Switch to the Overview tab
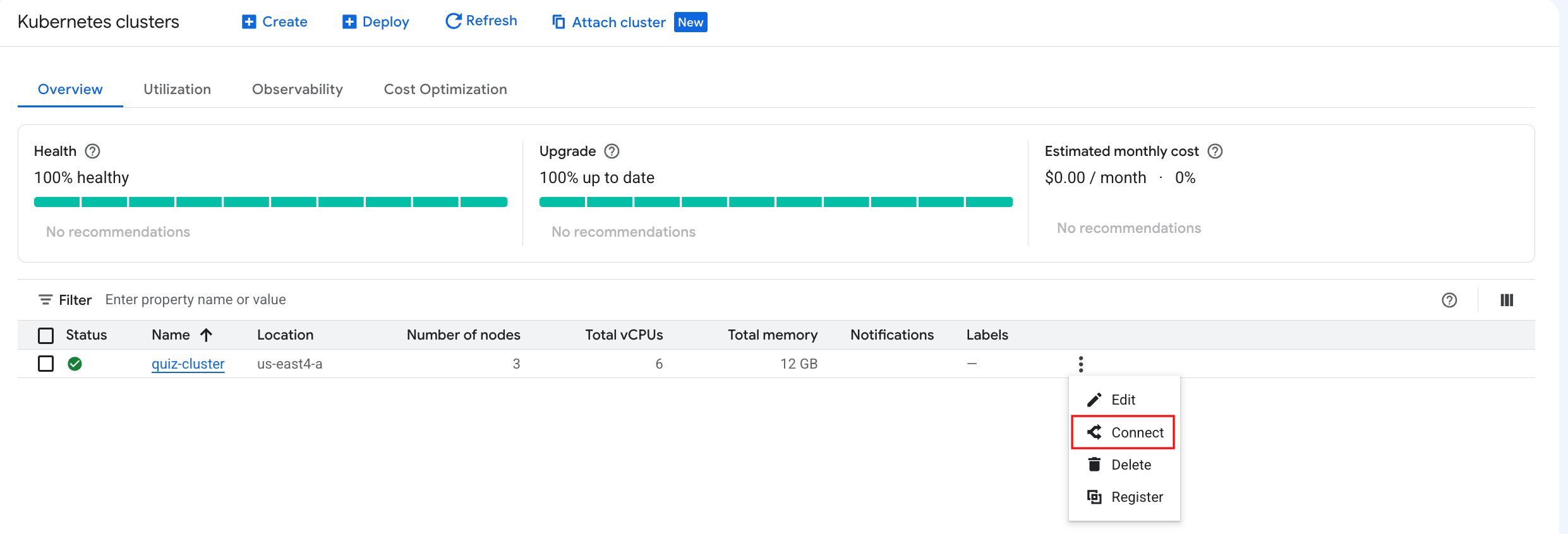 click(70, 89)
